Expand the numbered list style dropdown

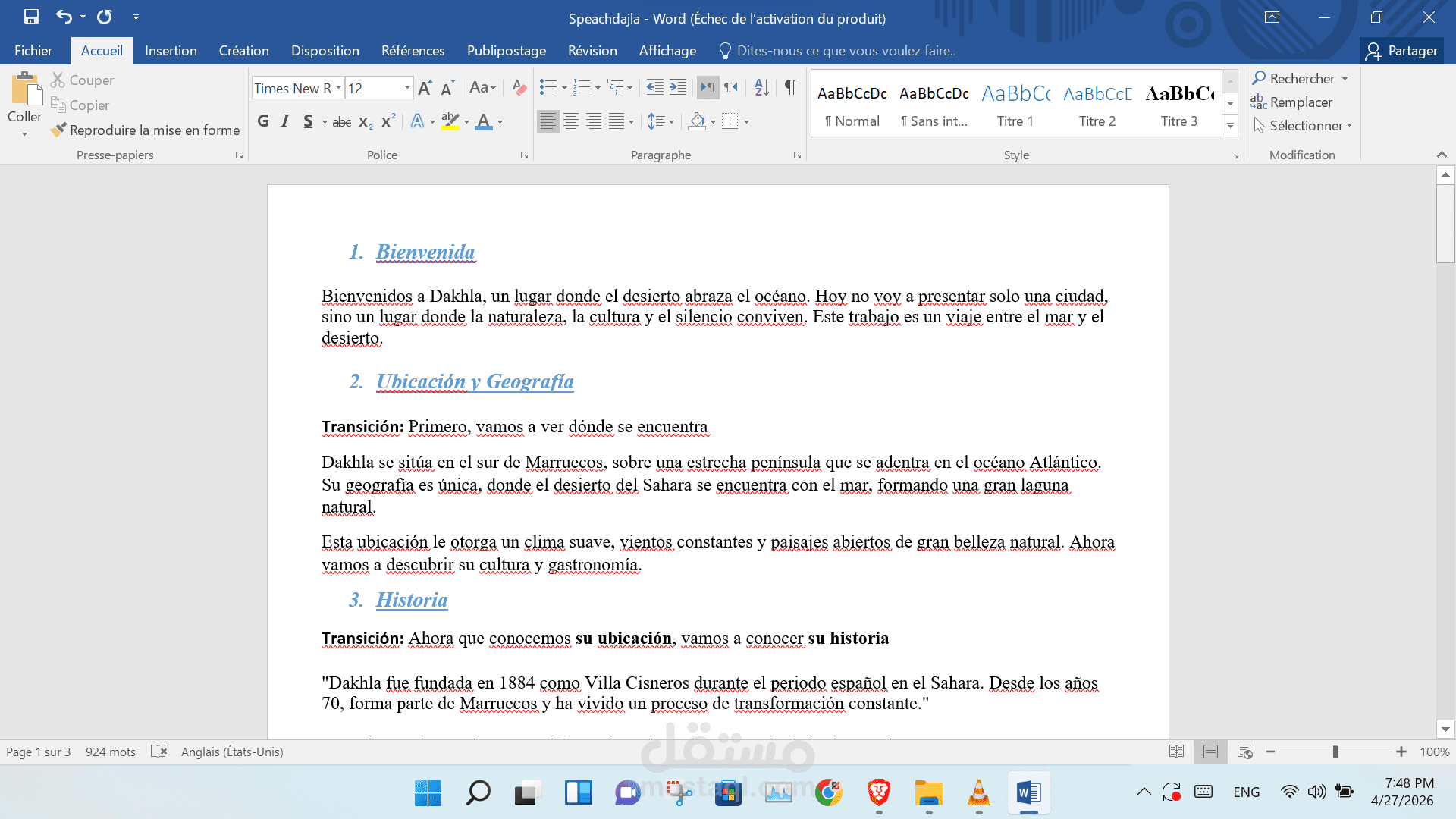tap(598, 88)
